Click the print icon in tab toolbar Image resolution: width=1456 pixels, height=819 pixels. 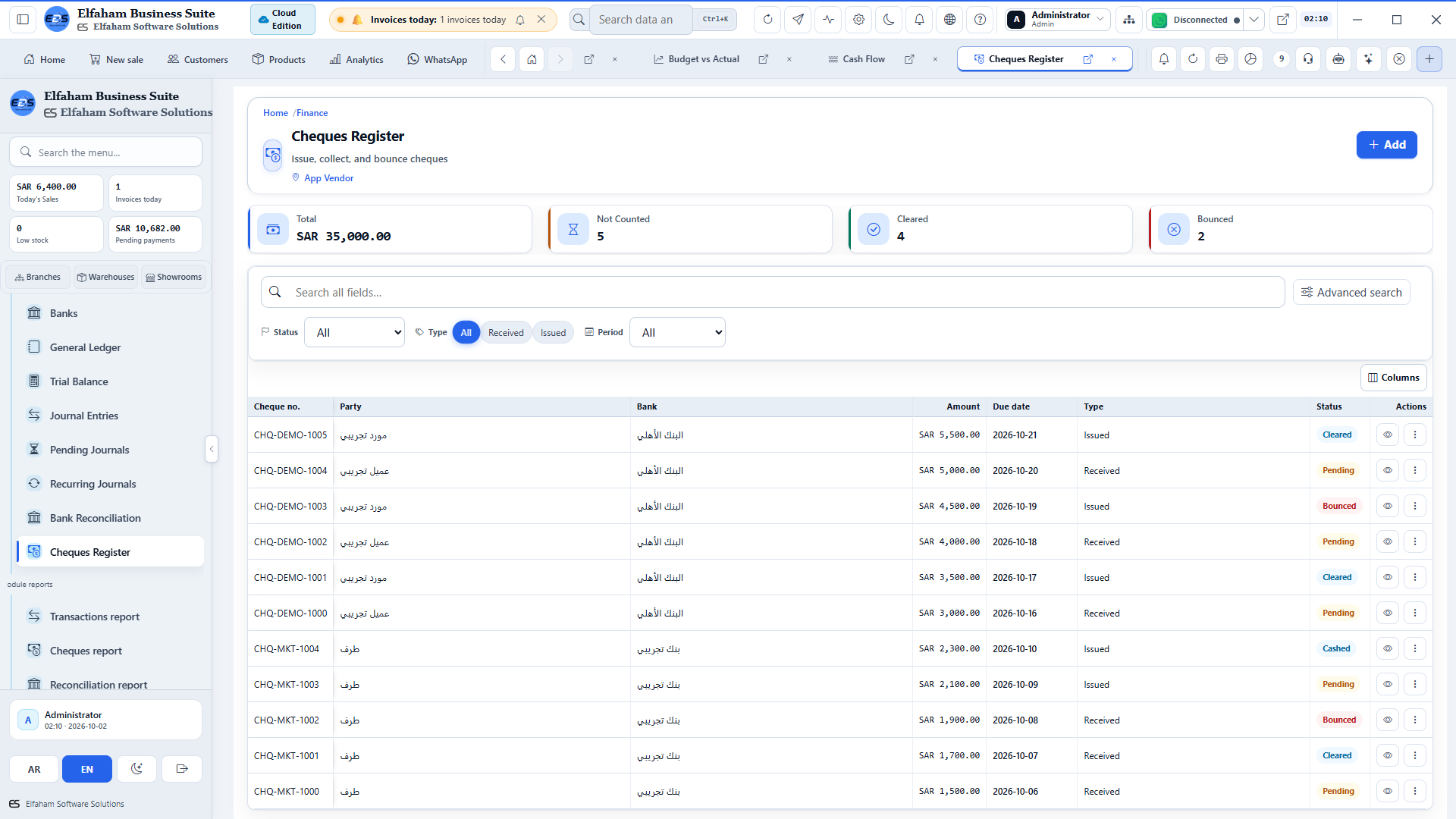pos(1222,59)
